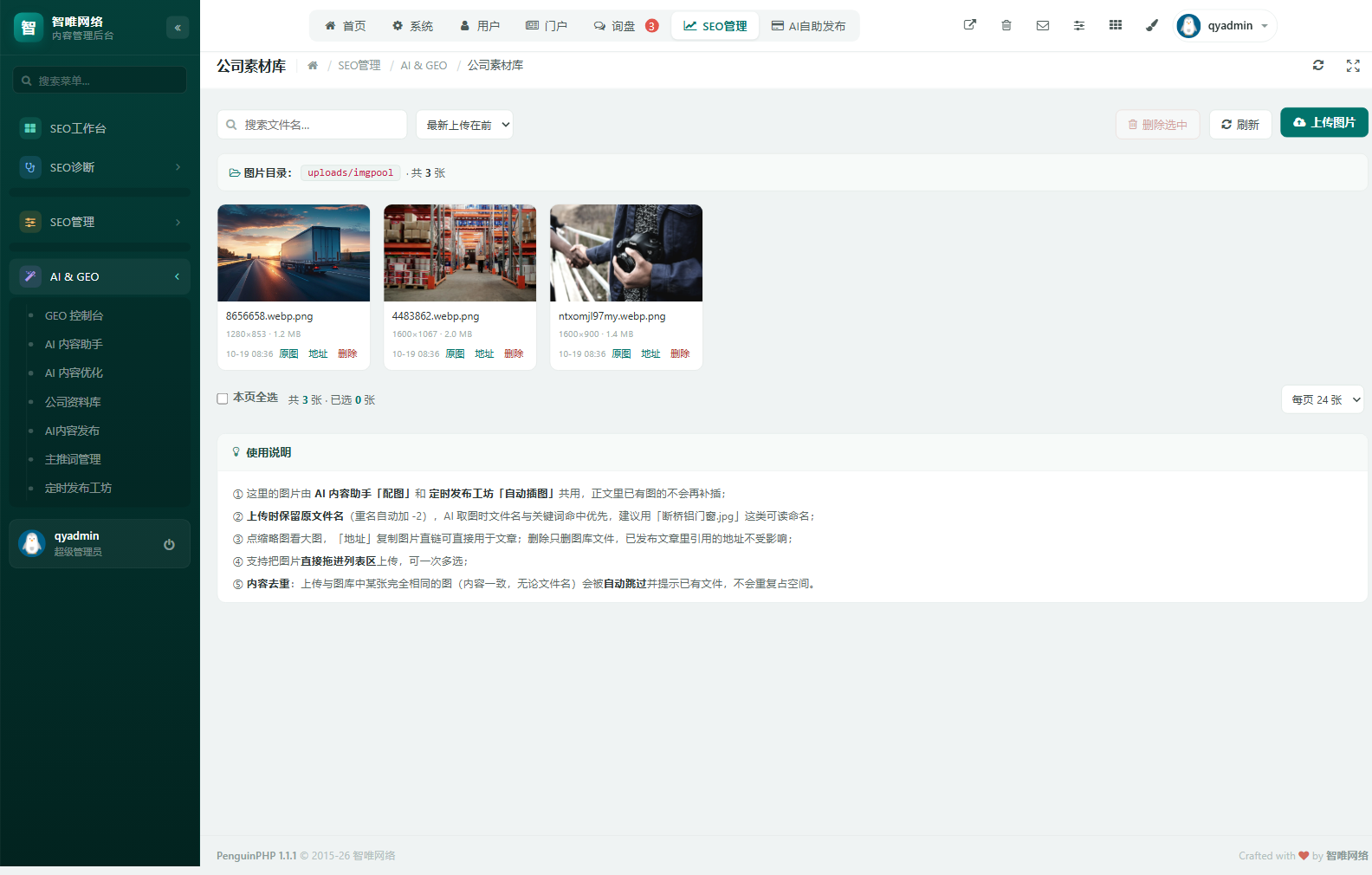This screenshot has height=875, width=1372.
Task: Collapse the AI & GEO sidebar section
Action: click(100, 276)
